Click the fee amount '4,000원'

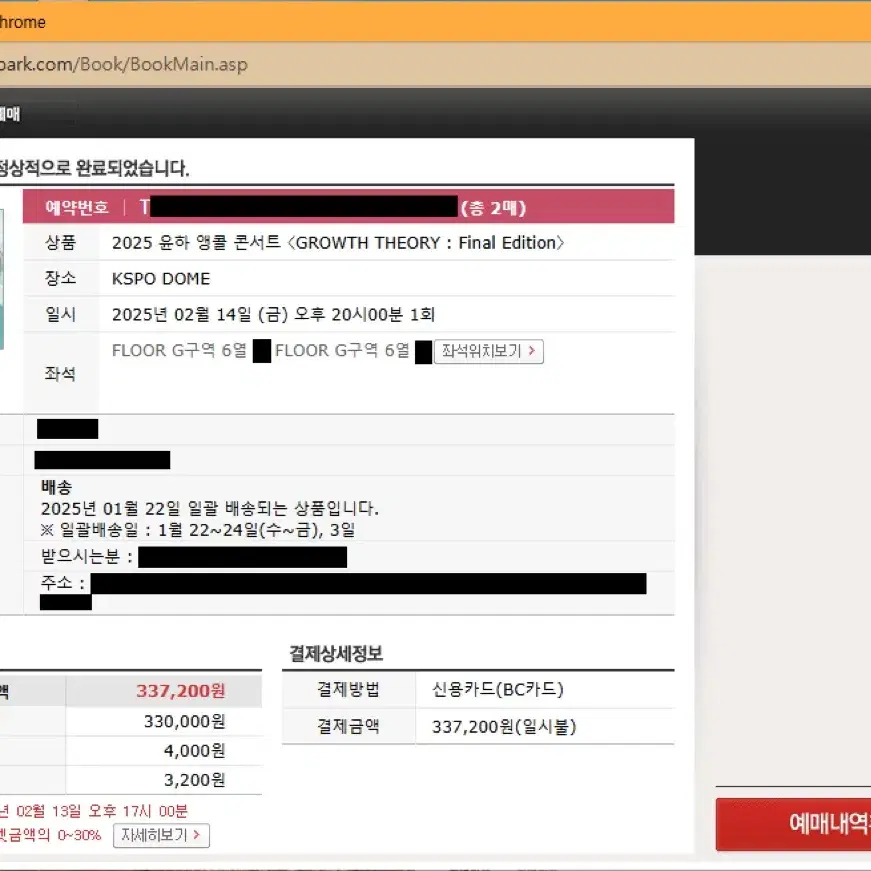point(194,751)
